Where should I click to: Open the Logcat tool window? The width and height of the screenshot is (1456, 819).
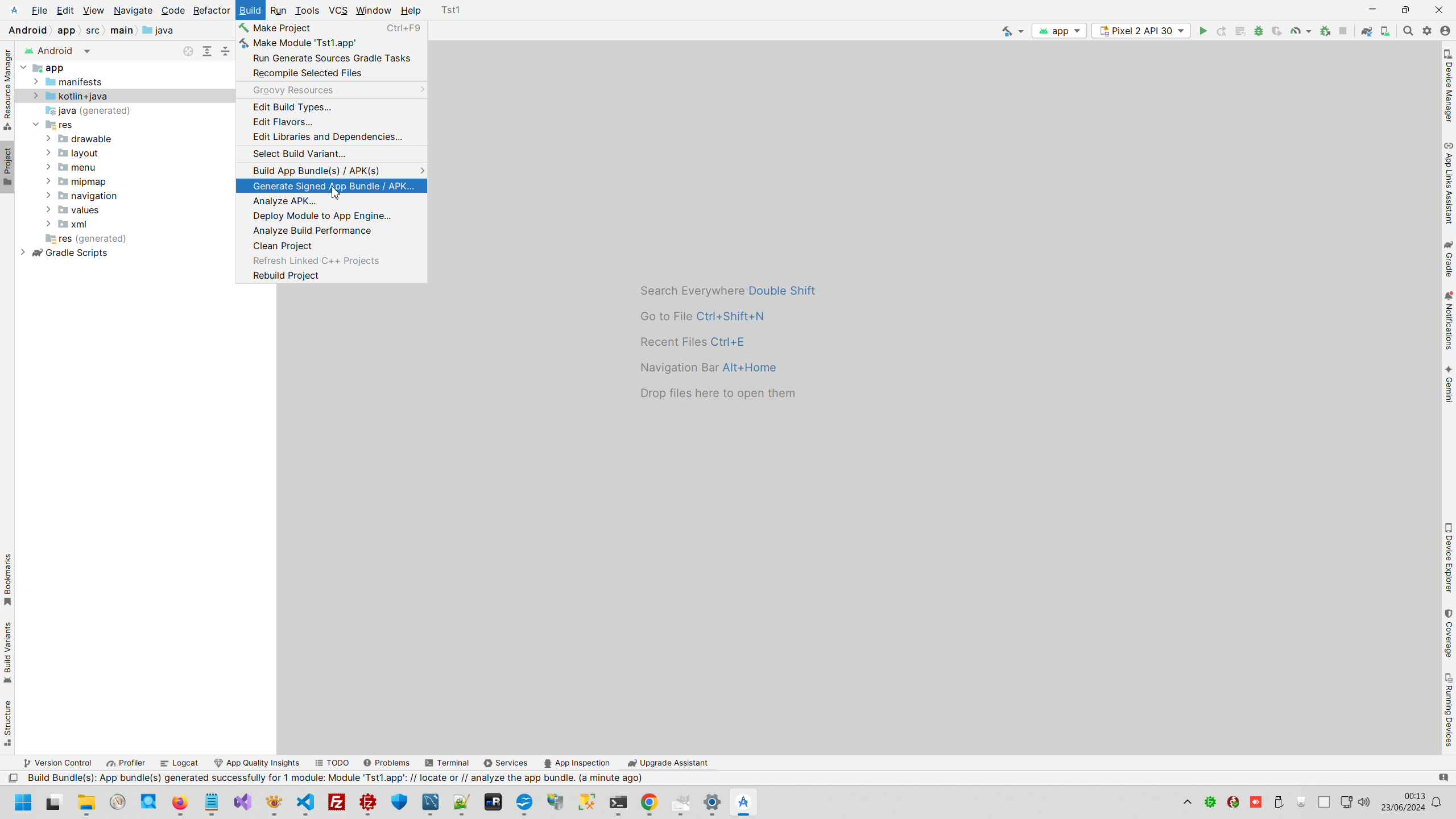185,763
